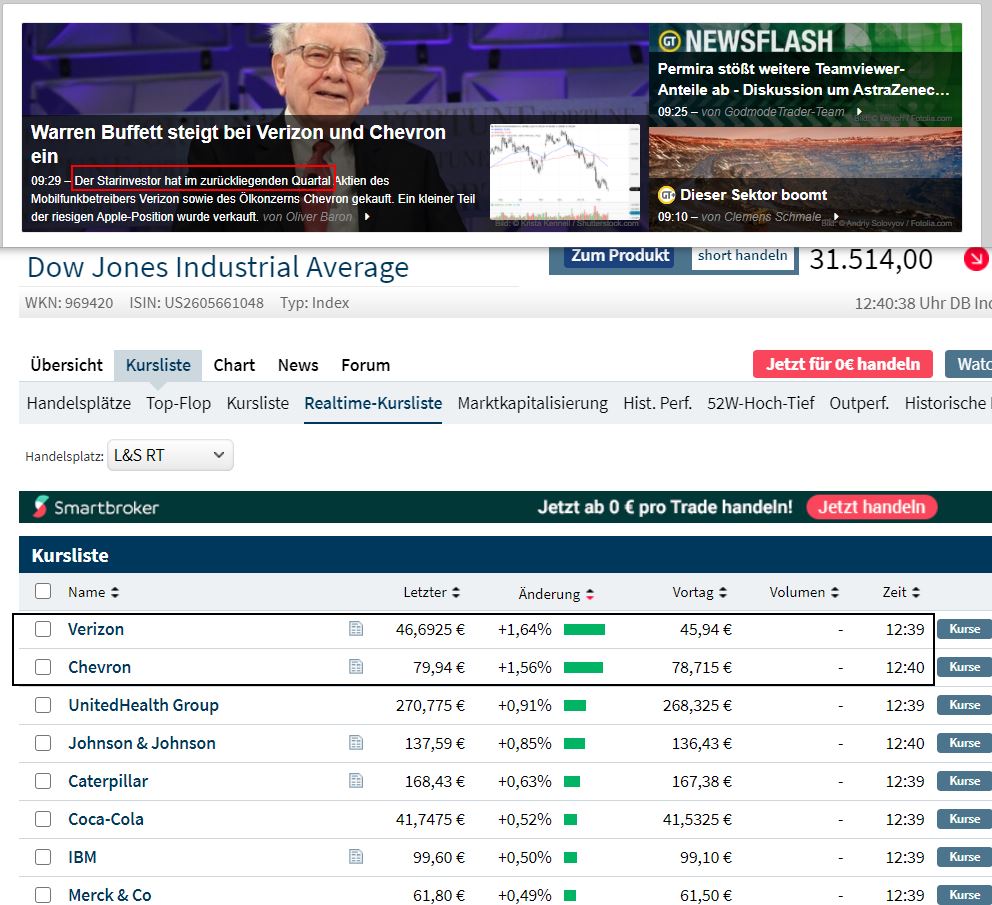Click 'Jetzt handeln' in Smartbroker banner
Viewport: 992px width, 905px height.
(x=872, y=507)
